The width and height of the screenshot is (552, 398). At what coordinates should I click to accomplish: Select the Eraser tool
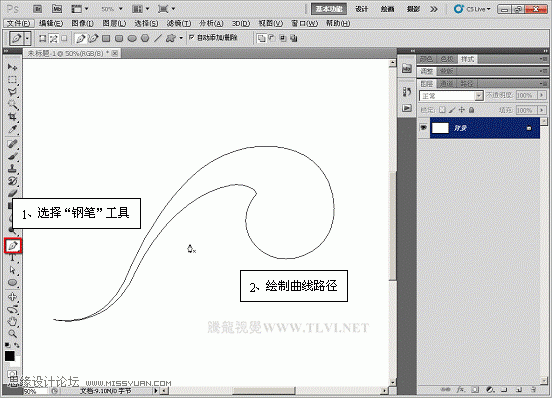13,194
